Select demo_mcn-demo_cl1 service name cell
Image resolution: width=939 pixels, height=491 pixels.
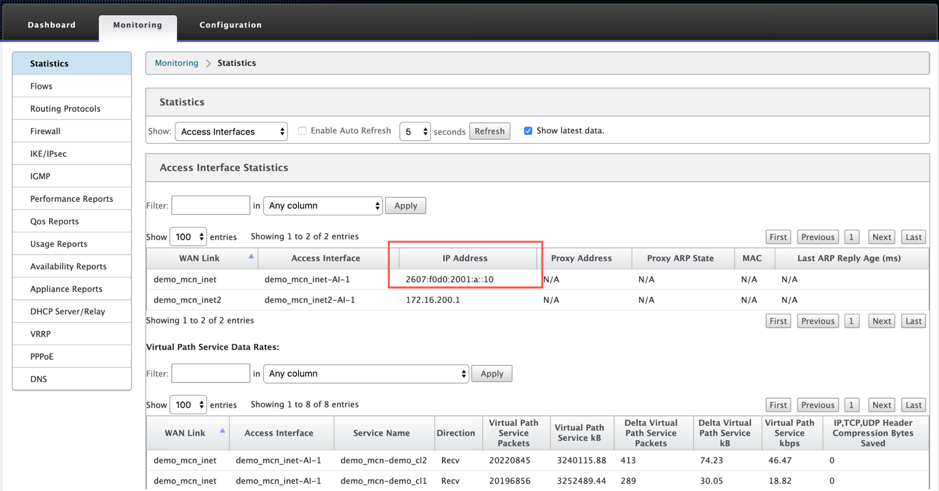click(384, 481)
